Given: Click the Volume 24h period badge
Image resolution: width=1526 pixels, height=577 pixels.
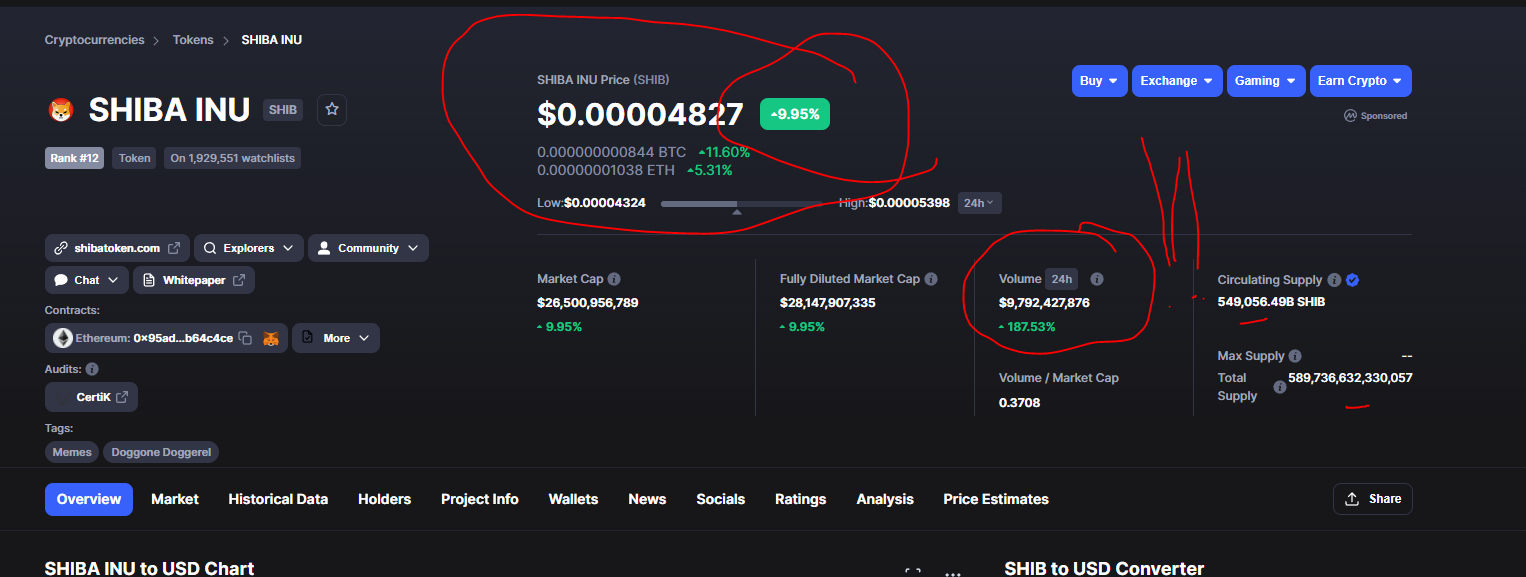Looking at the screenshot, I should click(x=1062, y=280).
